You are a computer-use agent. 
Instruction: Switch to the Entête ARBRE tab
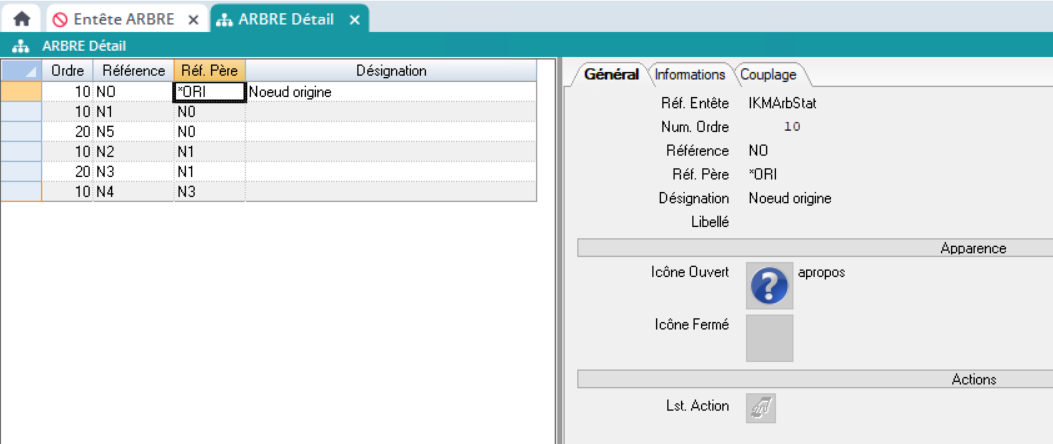[122, 19]
